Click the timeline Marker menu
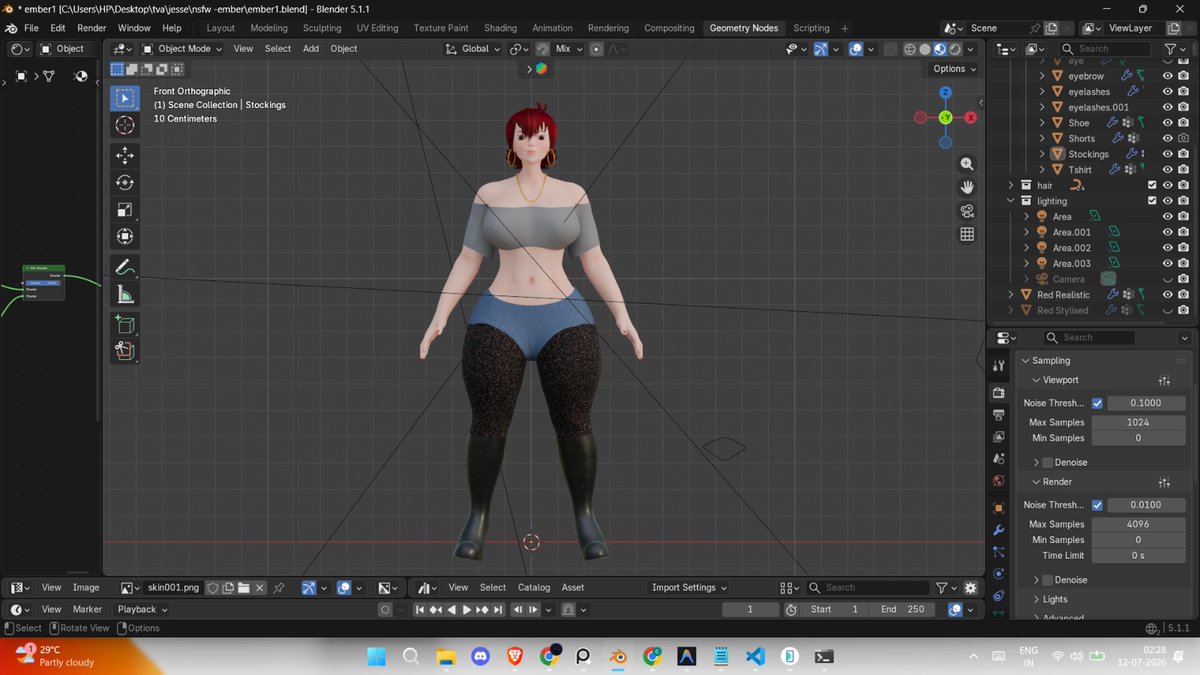 [87, 609]
